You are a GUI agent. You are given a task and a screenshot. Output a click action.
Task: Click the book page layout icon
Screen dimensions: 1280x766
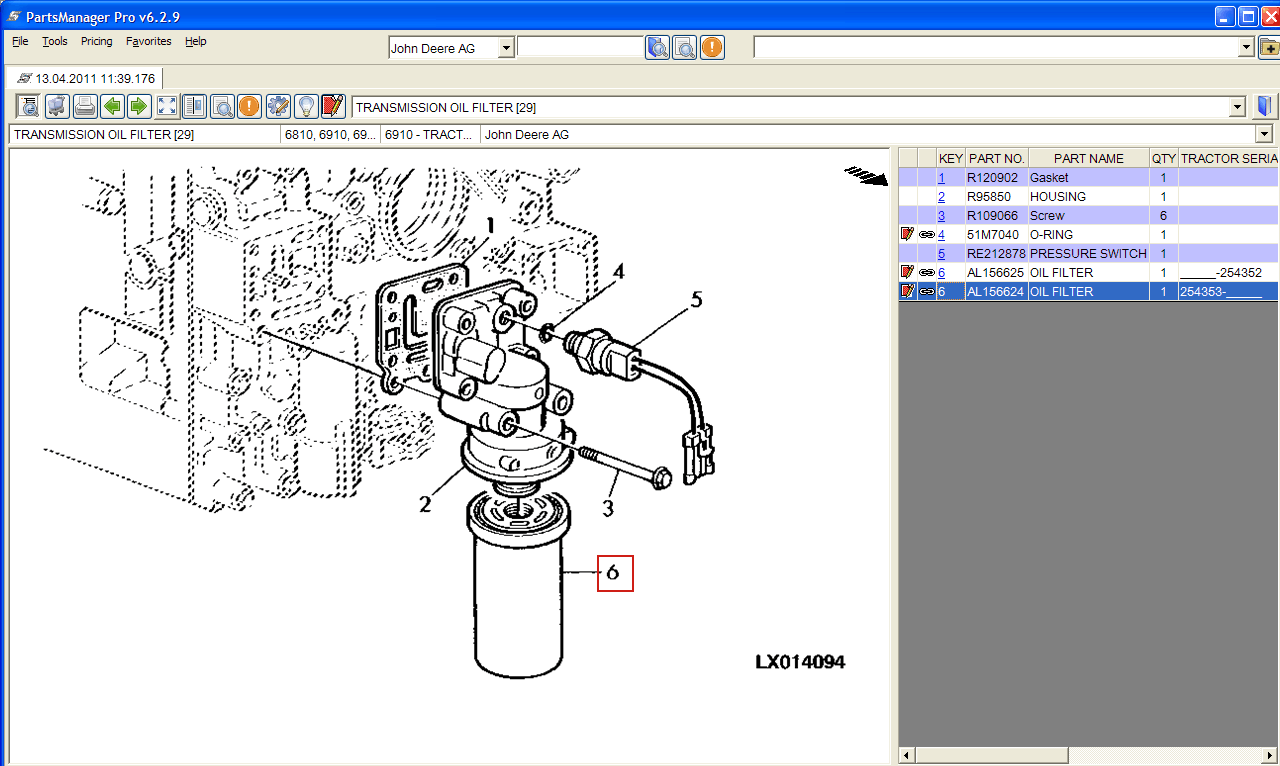click(x=194, y=107)
